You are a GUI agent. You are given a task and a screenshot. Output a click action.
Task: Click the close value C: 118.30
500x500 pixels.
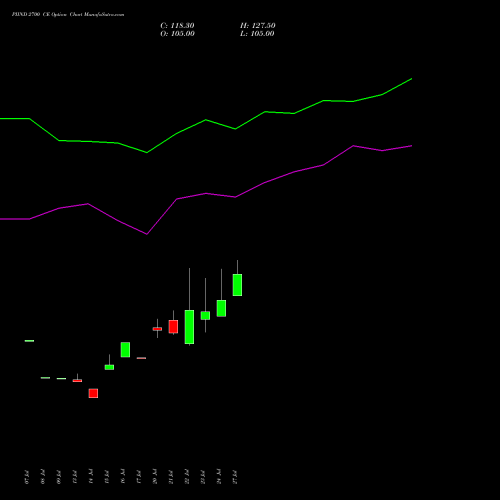click(177, 26)
